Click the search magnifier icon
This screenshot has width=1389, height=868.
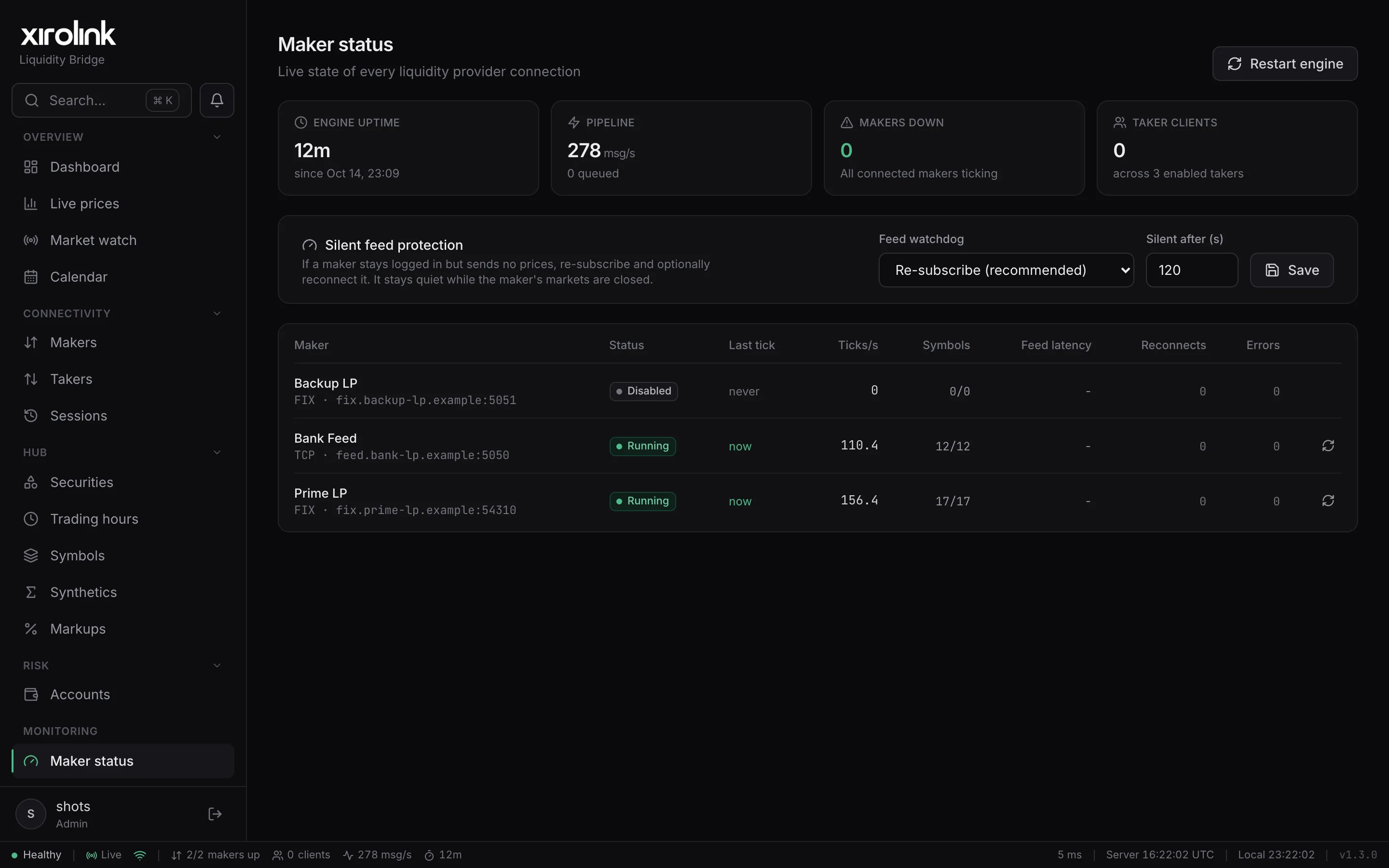pos(32,100)
